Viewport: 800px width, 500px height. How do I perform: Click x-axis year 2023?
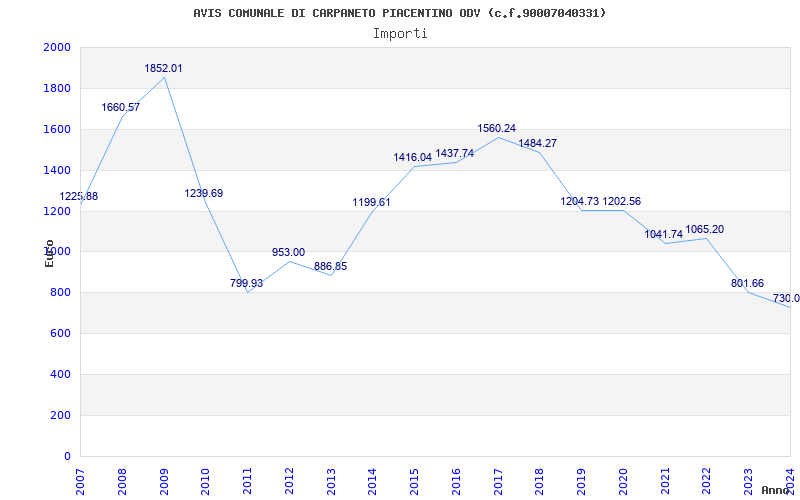click(748, 481)
